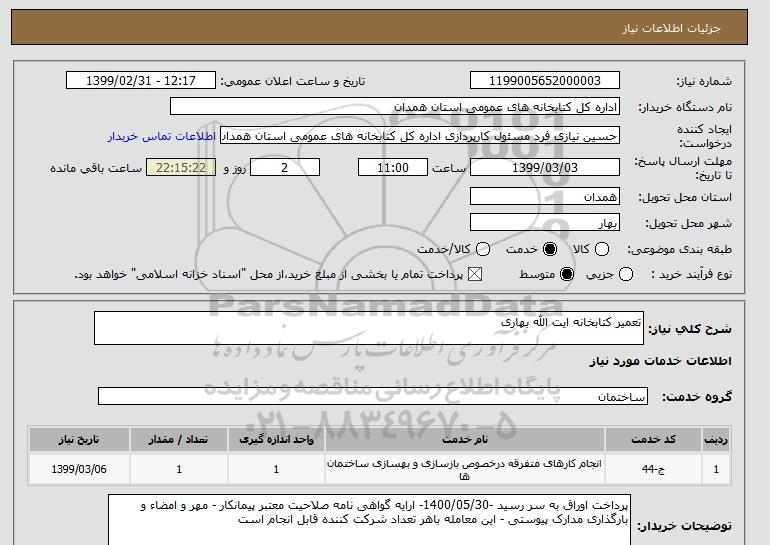This screenshot has height=545, width=770.
Task: Click the نام خدمت column header
Action: pos(465,439)
